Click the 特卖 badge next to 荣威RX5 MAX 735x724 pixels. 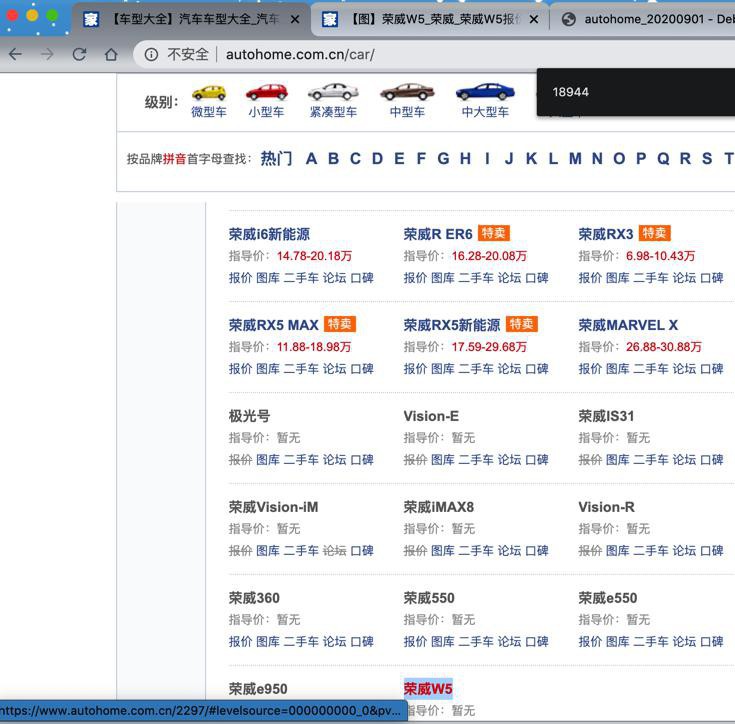pos(339,324)
